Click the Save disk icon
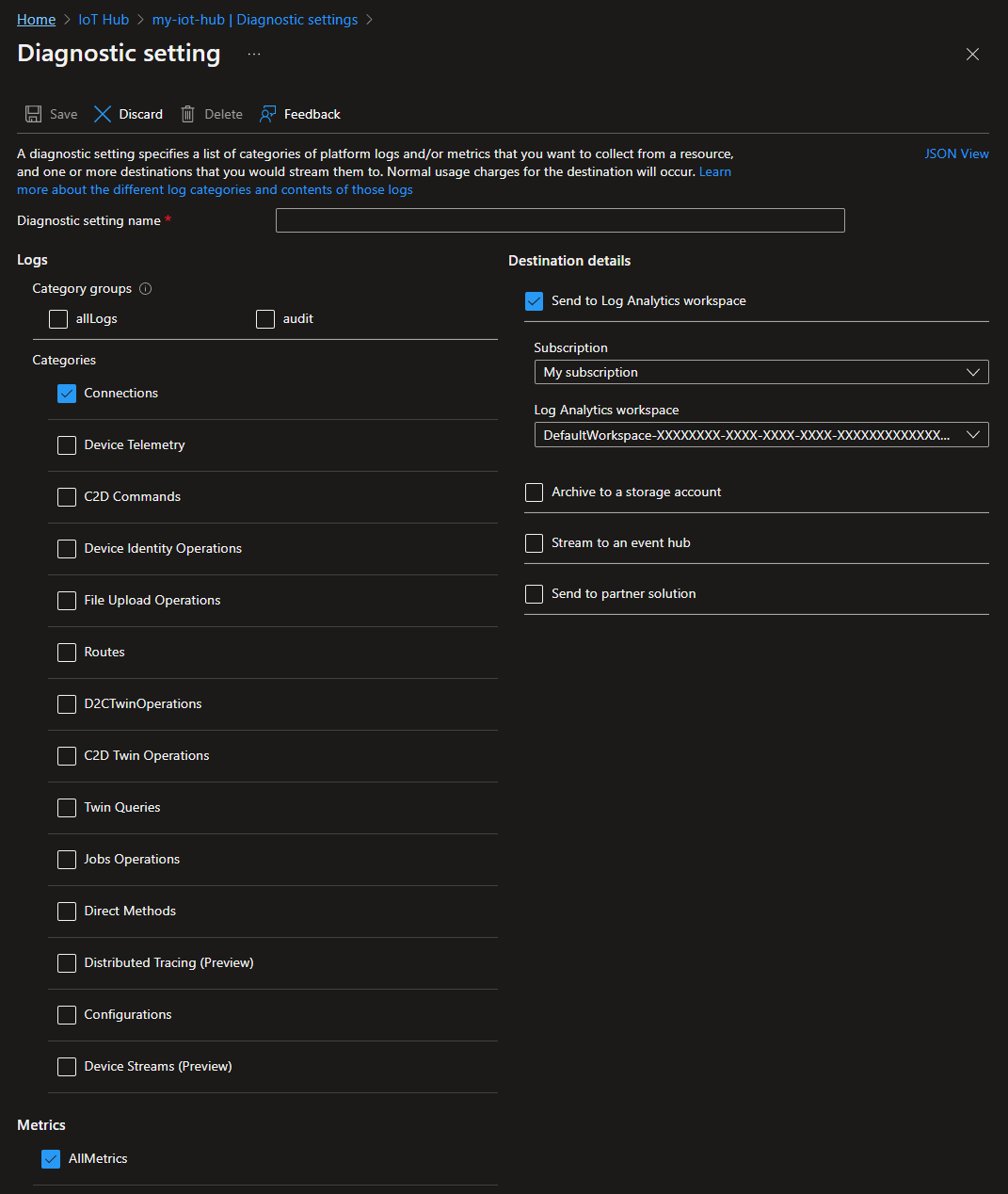Viewport: 1008px width, 1194px height. point(33,113)
